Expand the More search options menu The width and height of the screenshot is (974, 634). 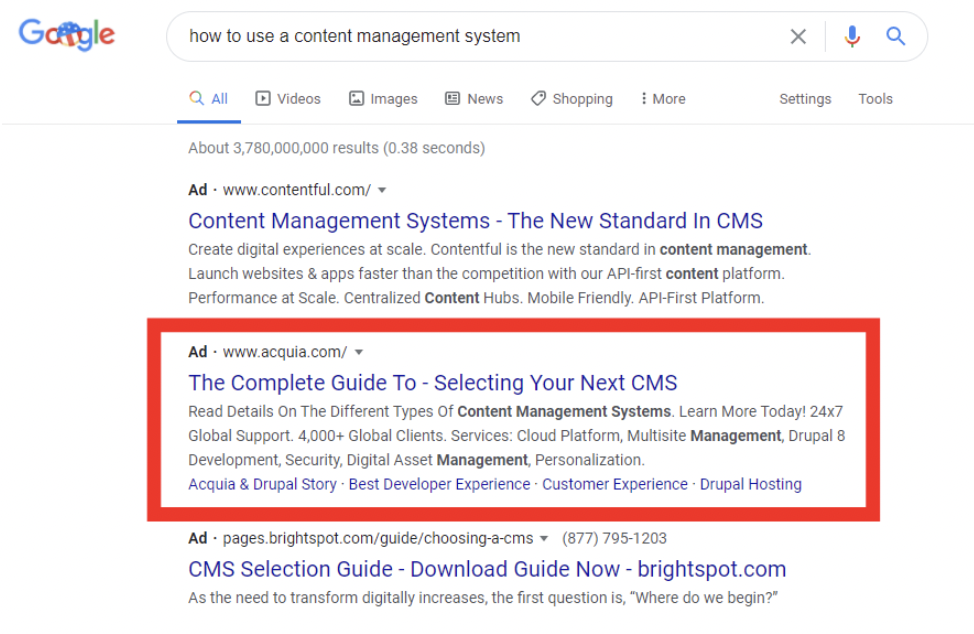click(x=663, y=99)
